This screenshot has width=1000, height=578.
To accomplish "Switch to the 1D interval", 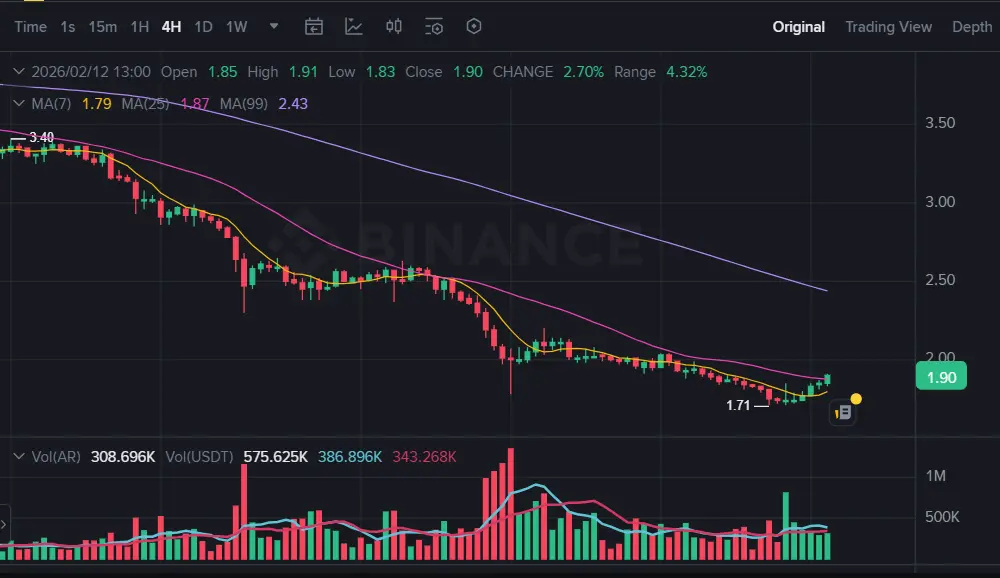I will click(x=203, y=27).
